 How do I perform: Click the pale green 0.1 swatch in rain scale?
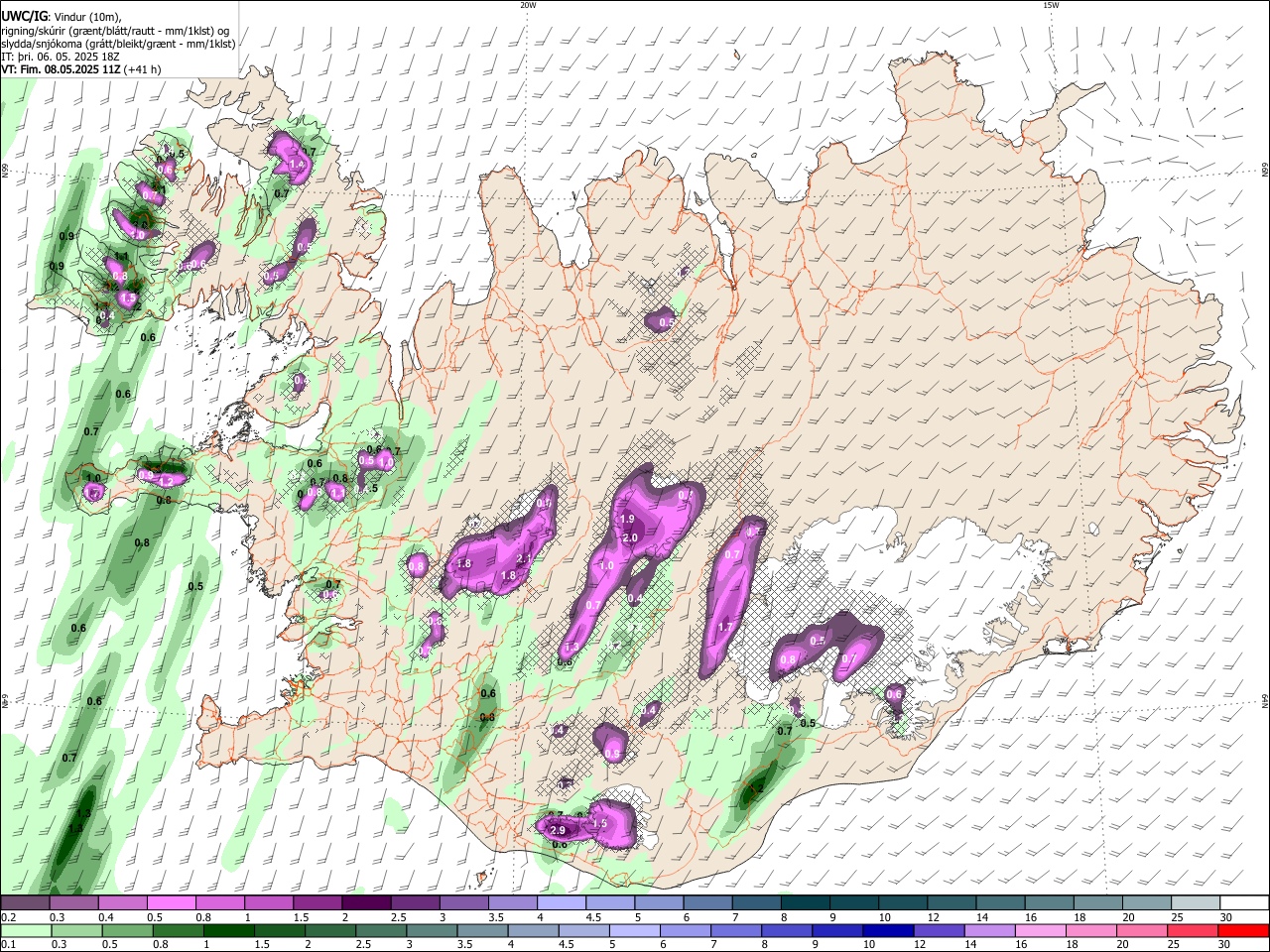25,930
